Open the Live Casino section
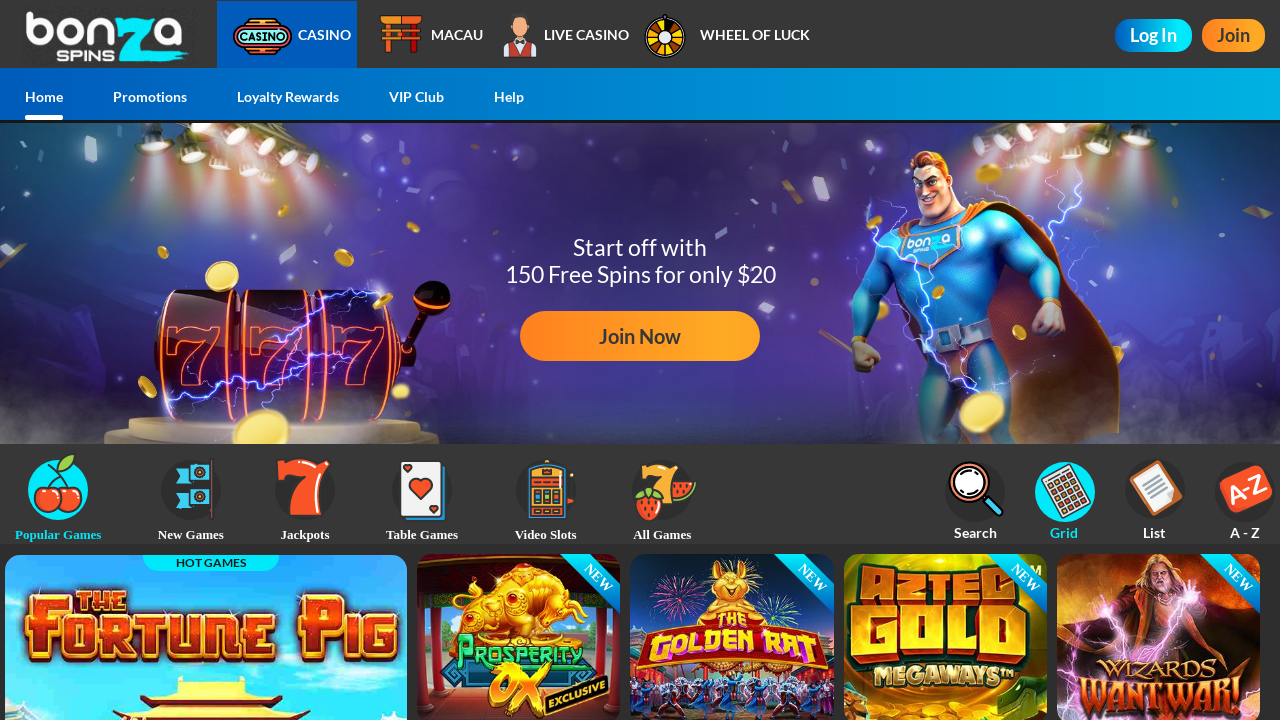The height and width of the screenshot is (720, 1280). tap(566, 35)
